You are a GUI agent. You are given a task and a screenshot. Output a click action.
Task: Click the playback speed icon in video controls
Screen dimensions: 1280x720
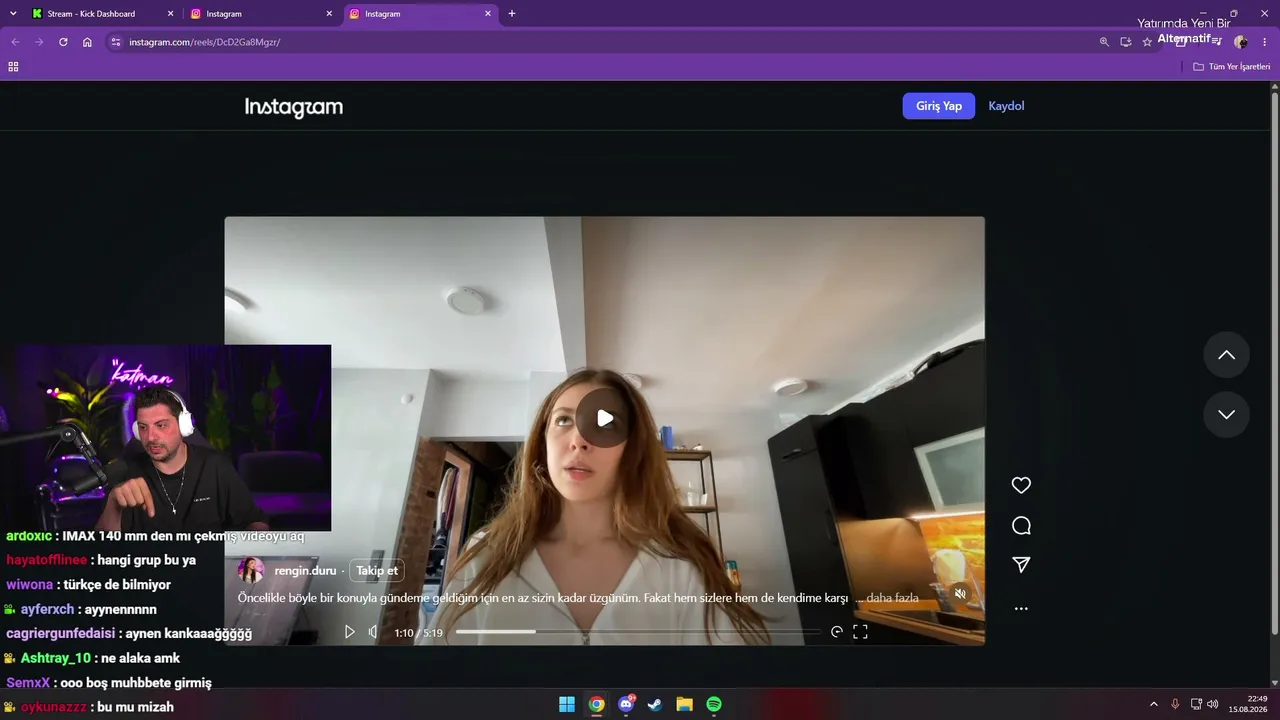pos(837,632)
